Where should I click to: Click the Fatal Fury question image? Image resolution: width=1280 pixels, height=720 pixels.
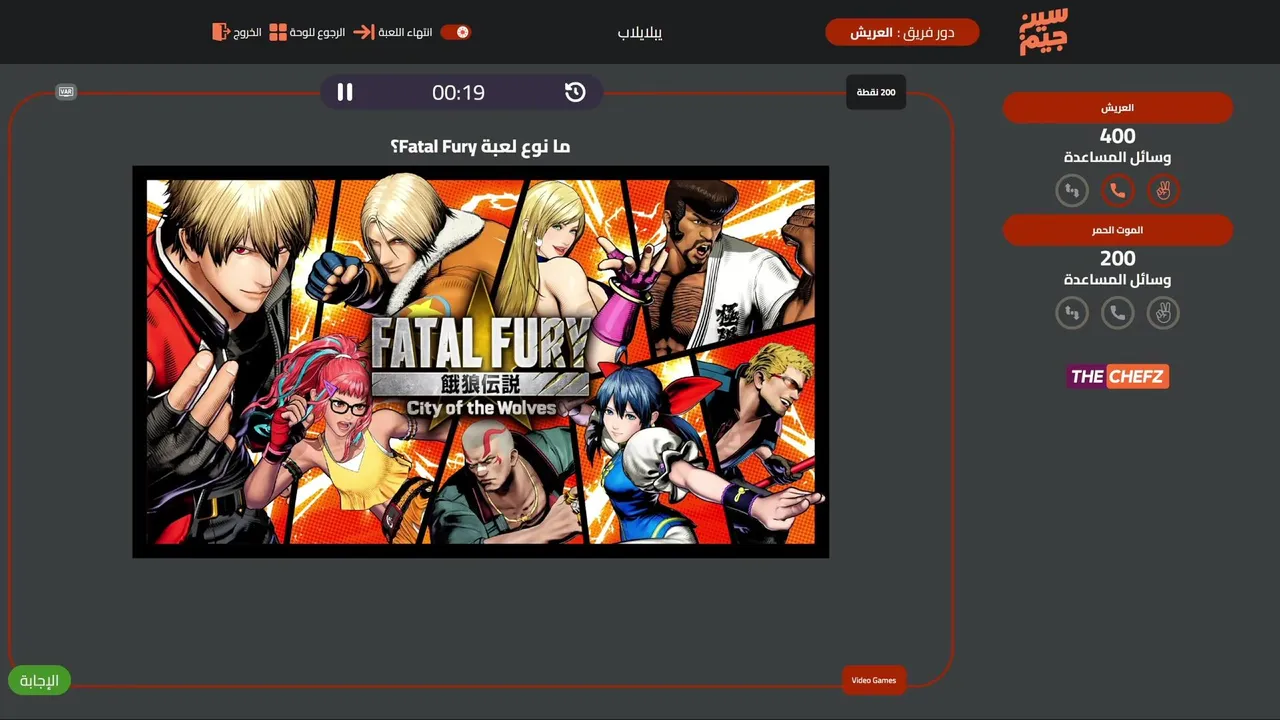[481, 362]
